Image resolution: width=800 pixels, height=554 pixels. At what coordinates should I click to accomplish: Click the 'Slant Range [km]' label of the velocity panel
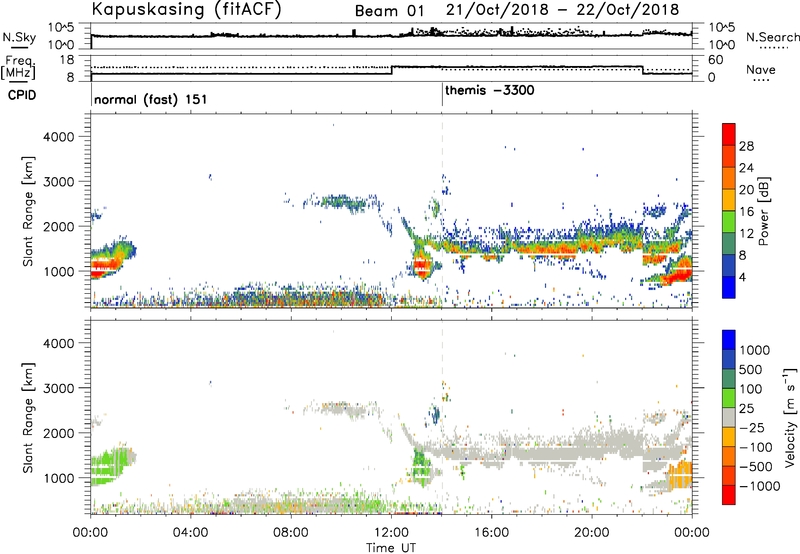(28, 417)
